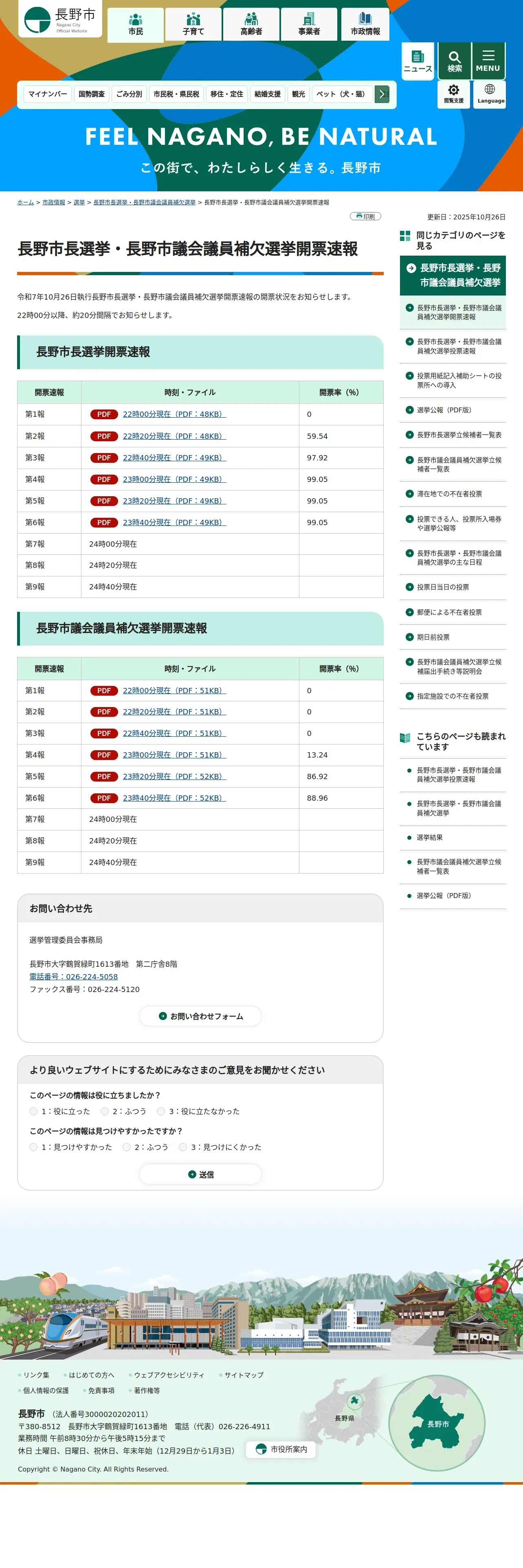Open footer ウェブアクセシビリティ link
This screenshot has width=523, height=1568.
point(169,1375)
